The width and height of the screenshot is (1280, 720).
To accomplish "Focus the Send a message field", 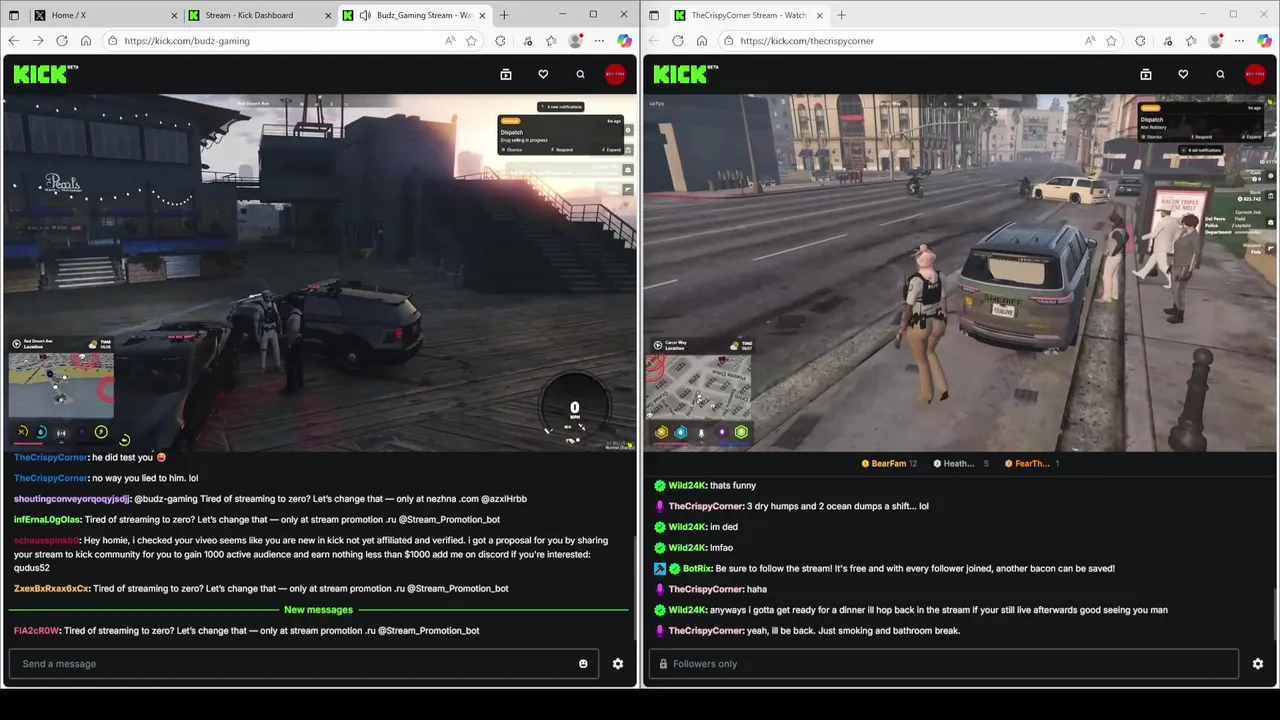I will coord(304,664).
